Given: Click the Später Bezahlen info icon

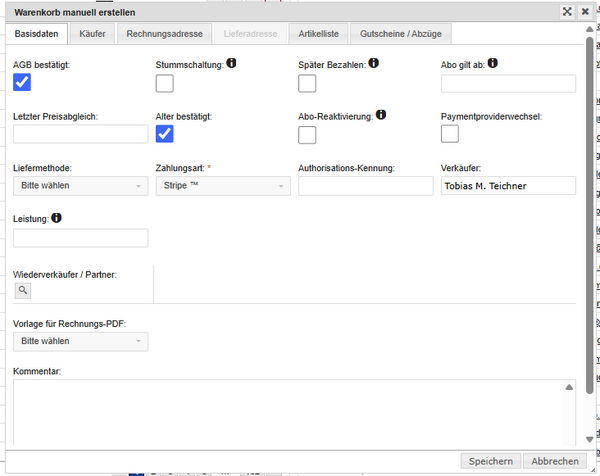Looking at the screenshot, I should click(373, 63).
